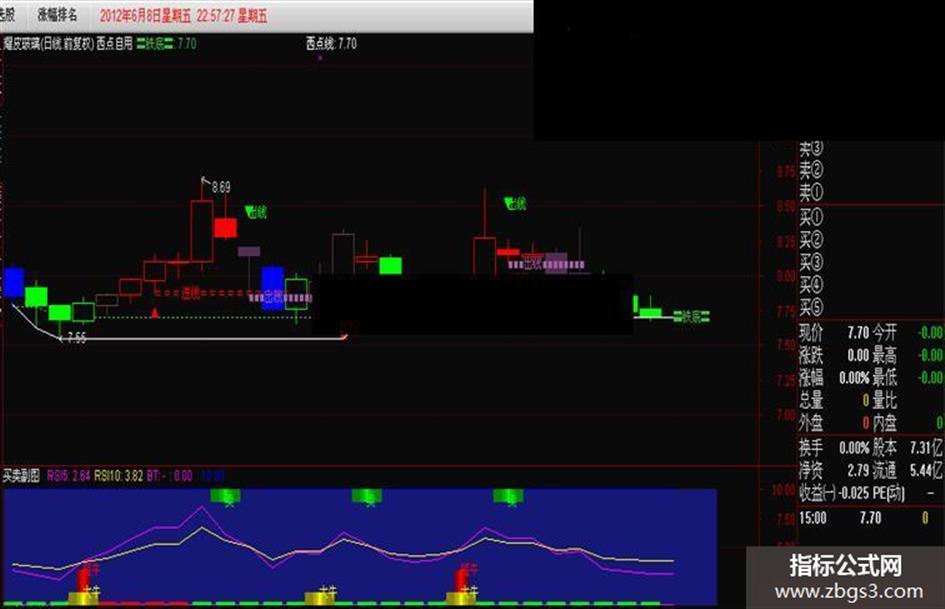Click the middle yellow 大牛 marker
945x609 pixels.
point(320,597)
